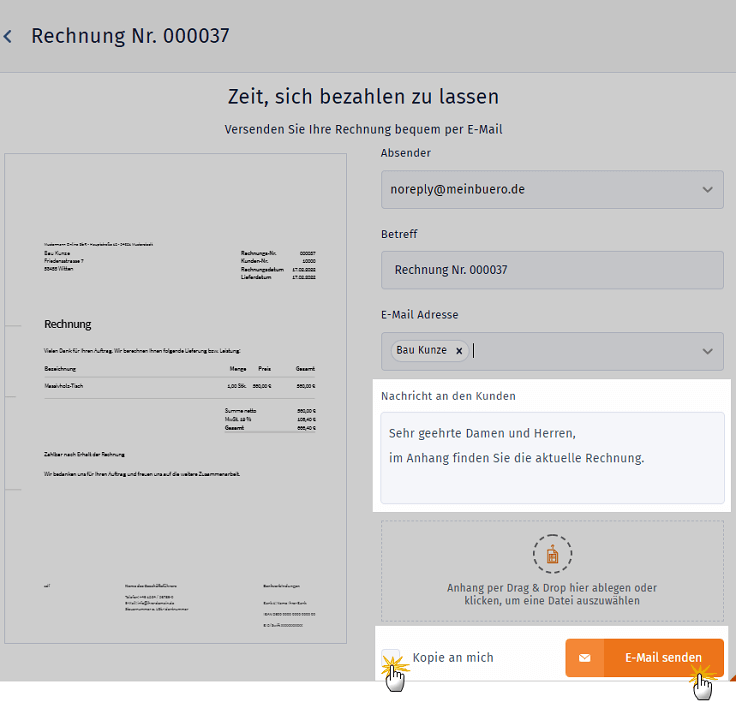Click the Rechnung heading inside the preview
The height and width of the screenshot is (702, 736).
pos(68,324)
